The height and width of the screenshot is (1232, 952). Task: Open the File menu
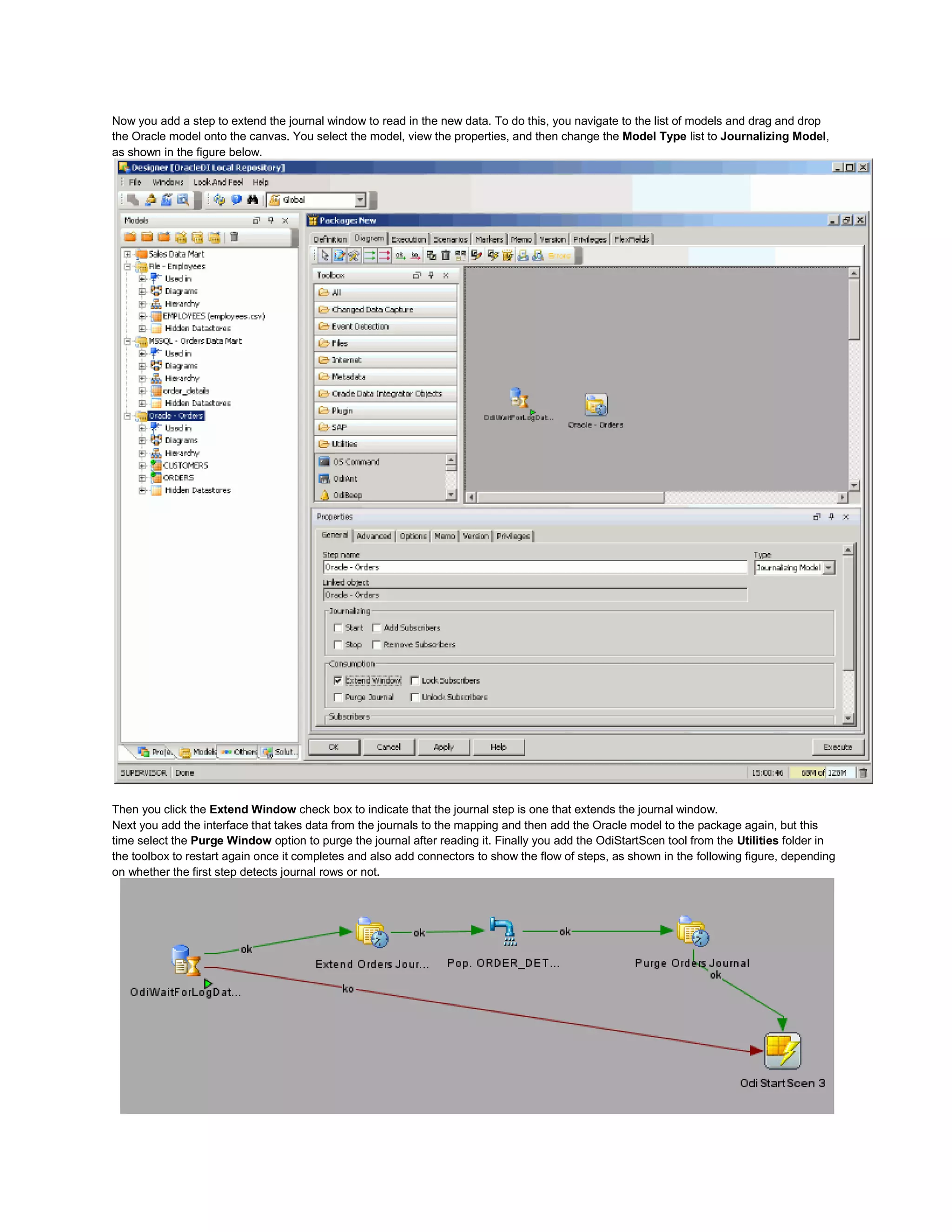coord(135,182)
